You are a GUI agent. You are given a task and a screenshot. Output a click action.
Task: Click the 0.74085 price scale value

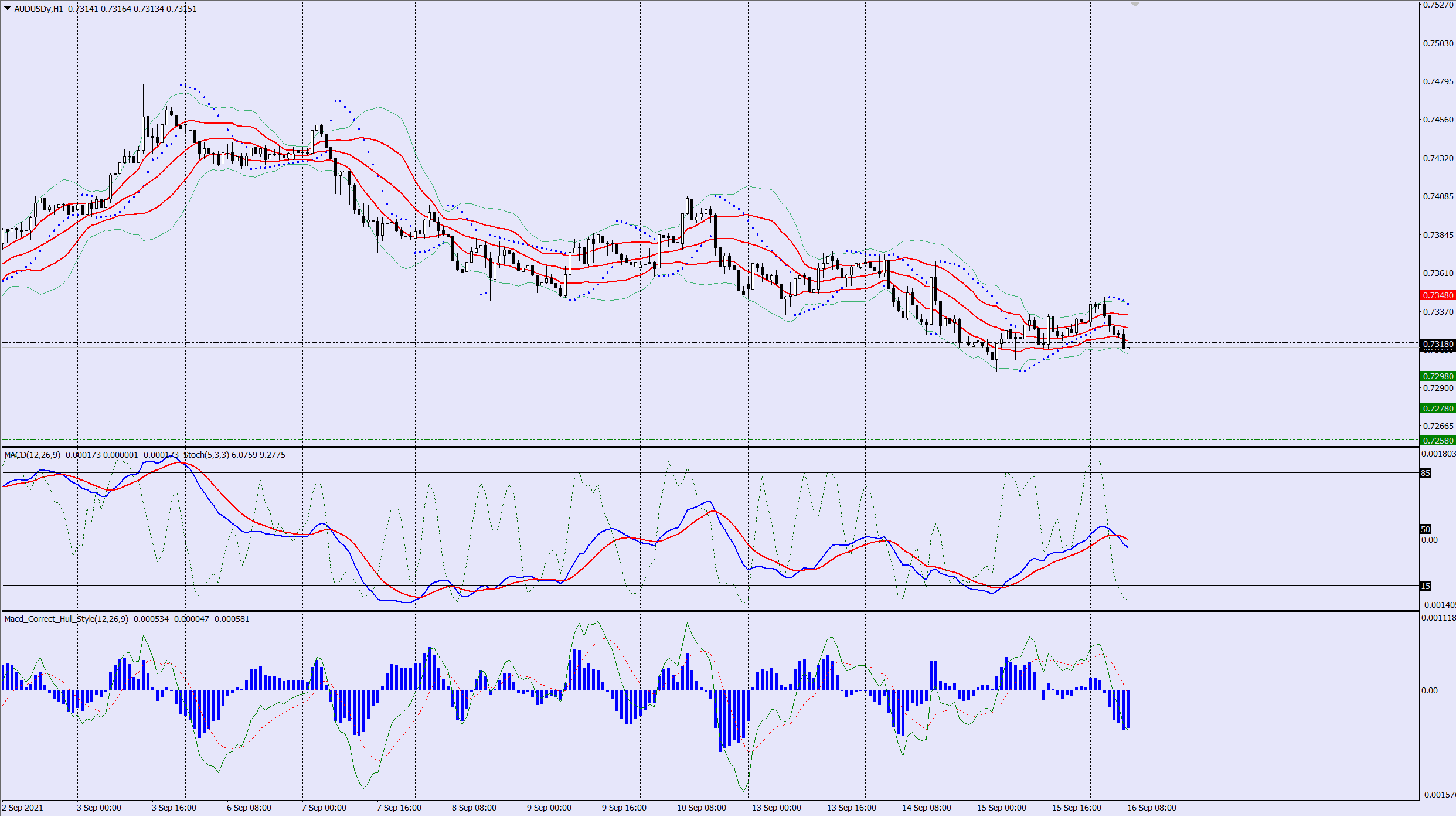[x=1438, y=196]
